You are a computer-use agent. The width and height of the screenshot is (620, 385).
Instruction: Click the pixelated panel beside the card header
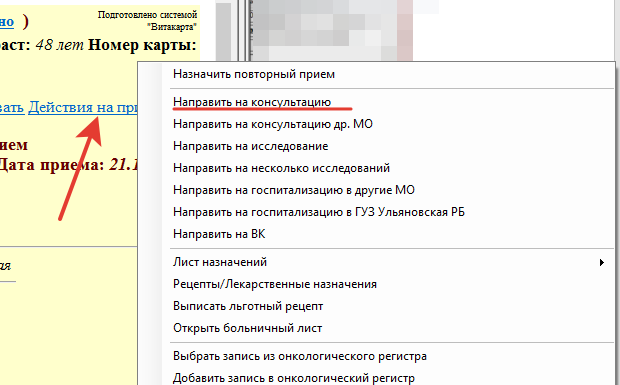[x=332, y=30]
